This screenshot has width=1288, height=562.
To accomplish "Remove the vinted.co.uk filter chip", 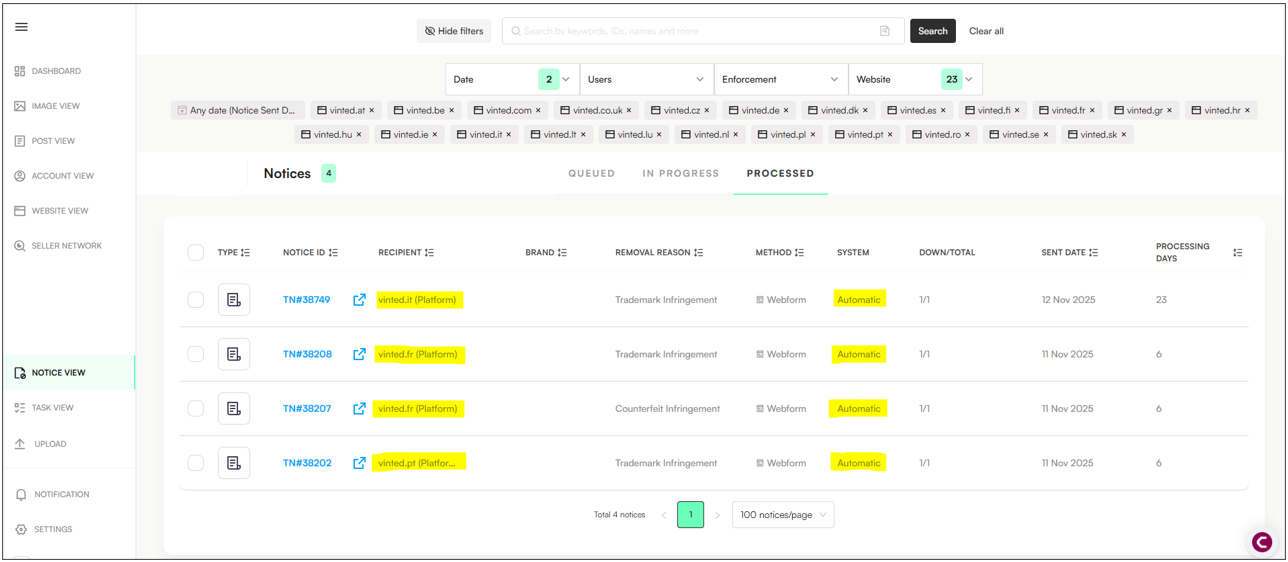I will [x=629, y=111].
